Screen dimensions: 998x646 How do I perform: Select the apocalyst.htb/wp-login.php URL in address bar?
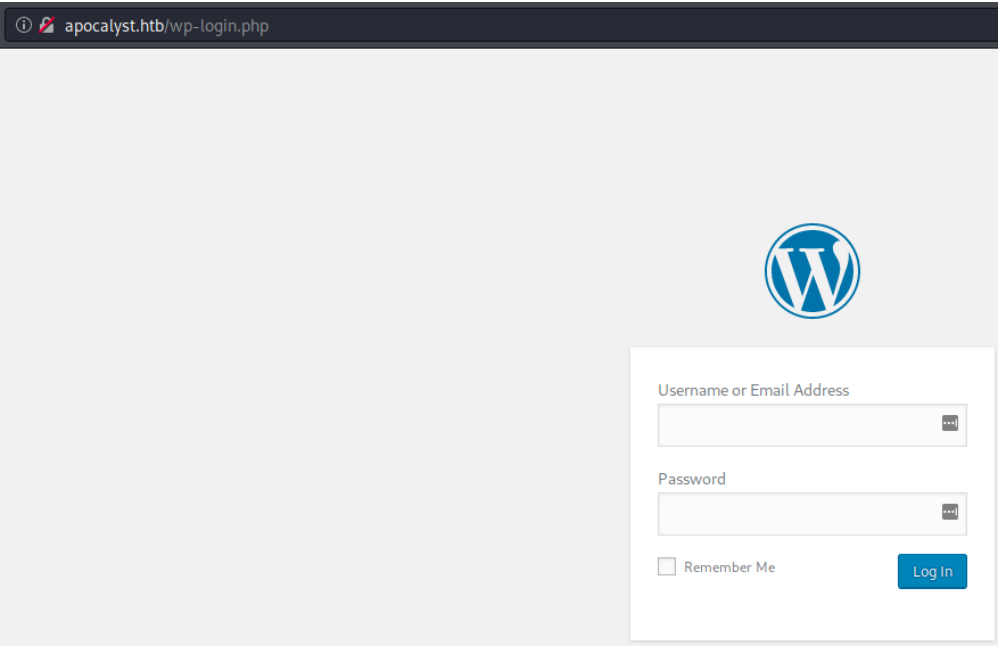(167, 26)
